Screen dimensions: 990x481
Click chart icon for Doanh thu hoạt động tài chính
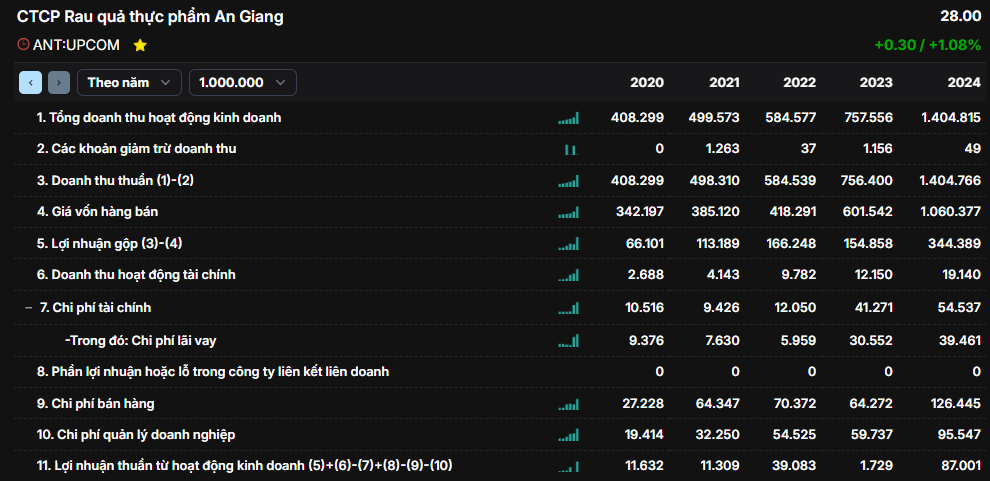click(569, 275)
